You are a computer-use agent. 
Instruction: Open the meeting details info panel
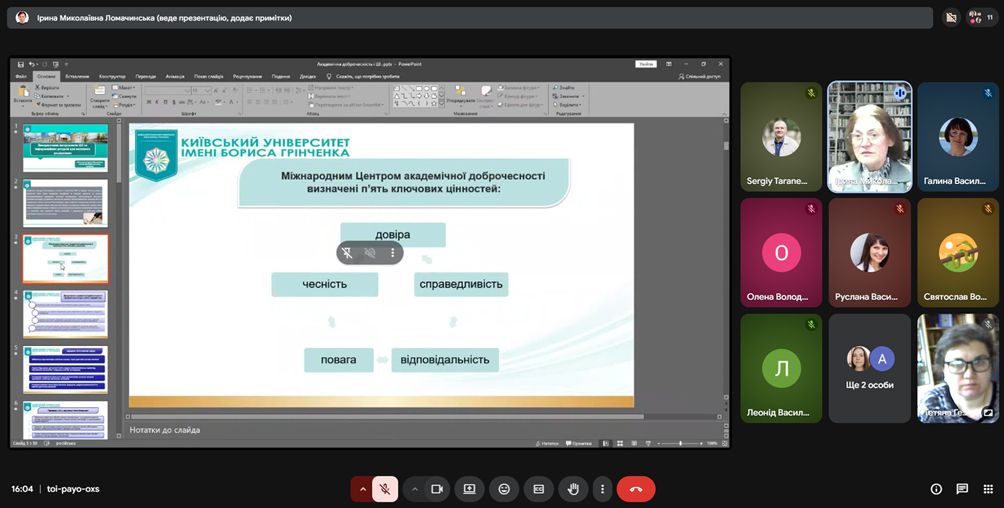tap(936, 489)
